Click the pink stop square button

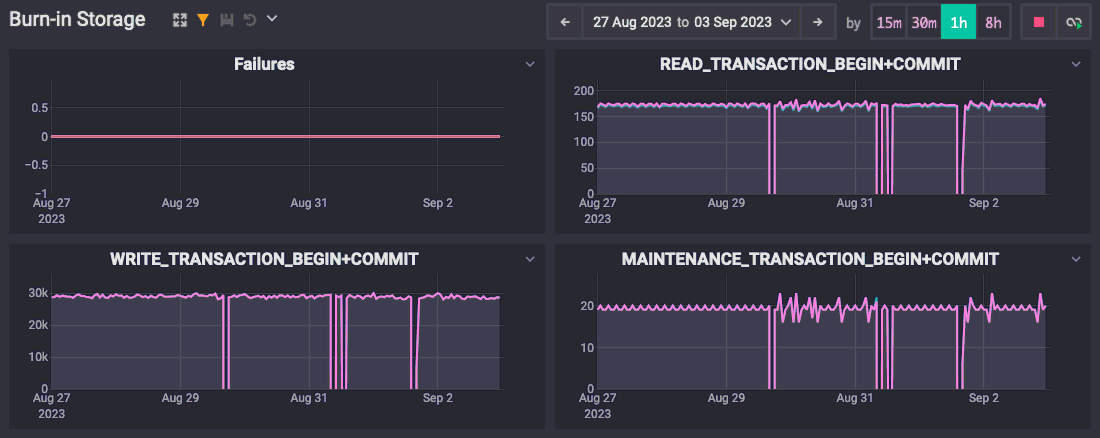pos(1039,22)
